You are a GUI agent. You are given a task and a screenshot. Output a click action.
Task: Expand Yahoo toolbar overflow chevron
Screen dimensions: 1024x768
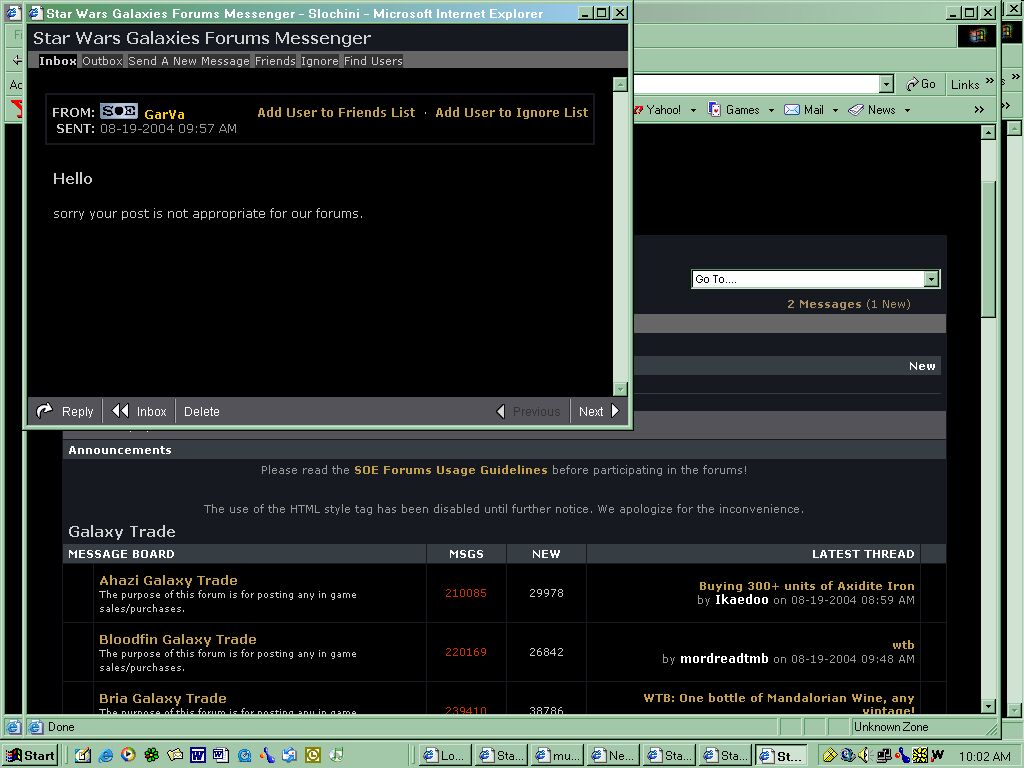[979, 110]
